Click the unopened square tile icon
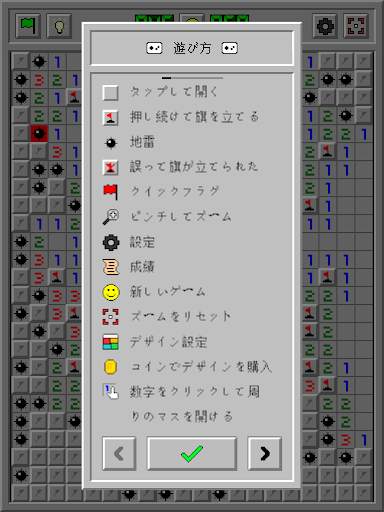The height and width of the screenshot is (512, 384). point(110,92)
